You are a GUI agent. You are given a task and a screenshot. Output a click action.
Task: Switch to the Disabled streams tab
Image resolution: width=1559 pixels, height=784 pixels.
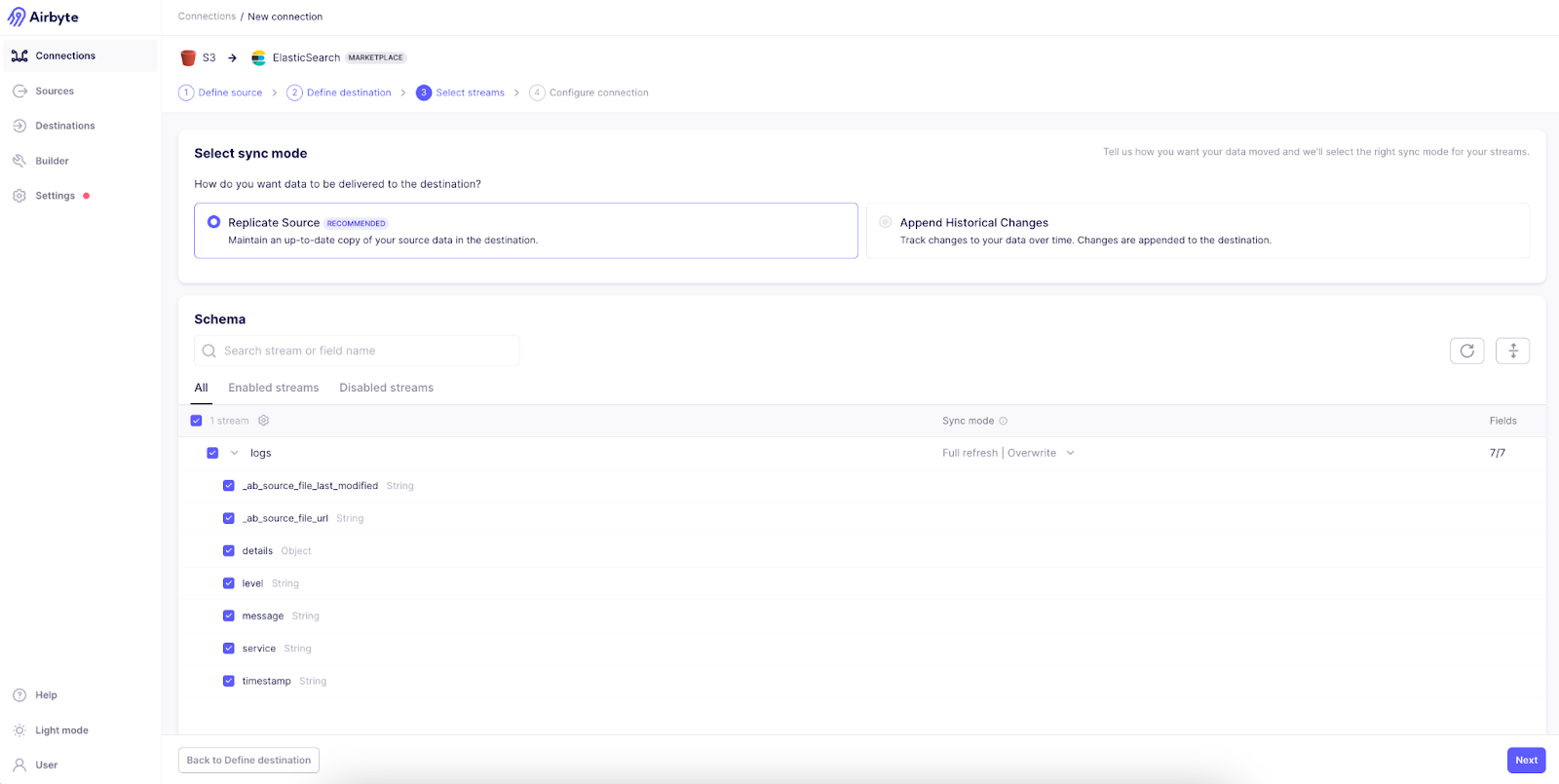[x=387, y=388]
